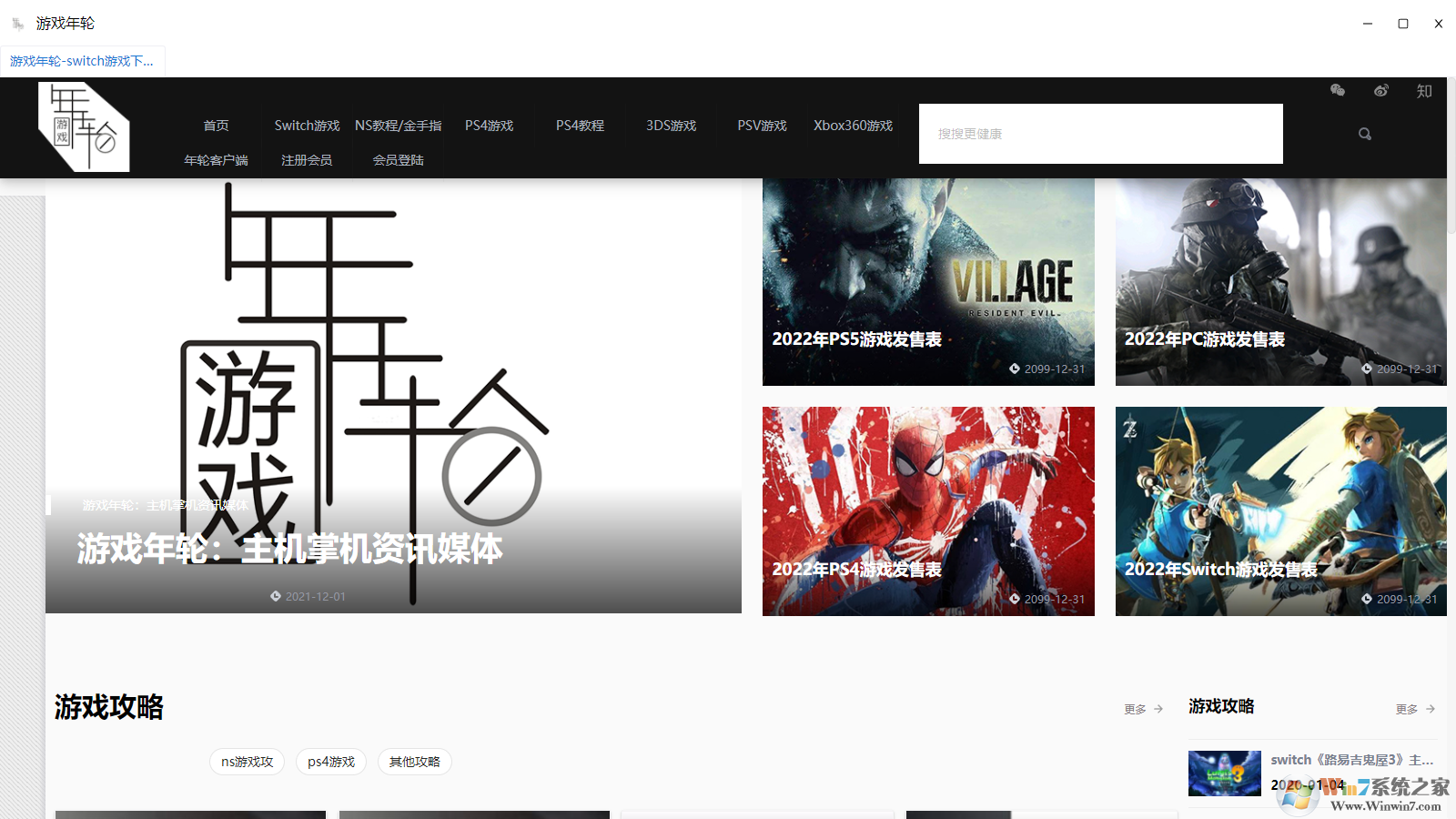
Task: Close the 游戏年轮 window
Action: click(x=1439, y=24)
